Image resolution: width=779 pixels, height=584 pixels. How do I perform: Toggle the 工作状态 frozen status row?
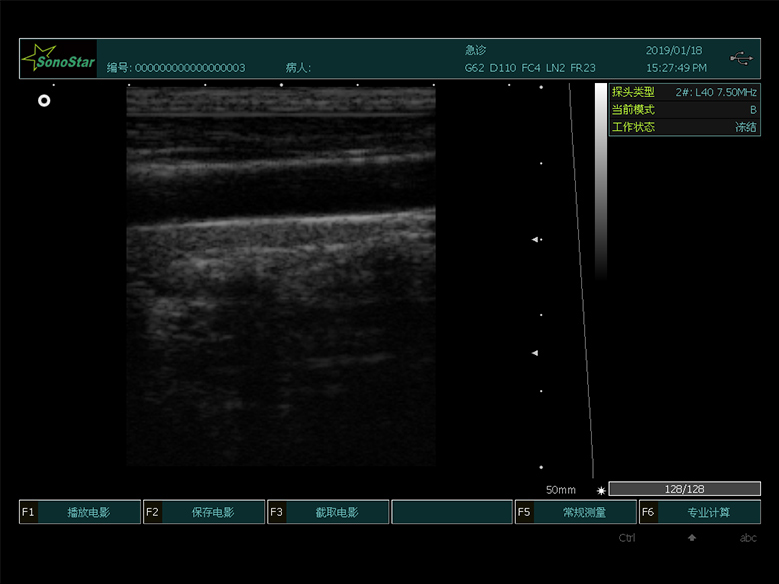[x=684, y=127]
